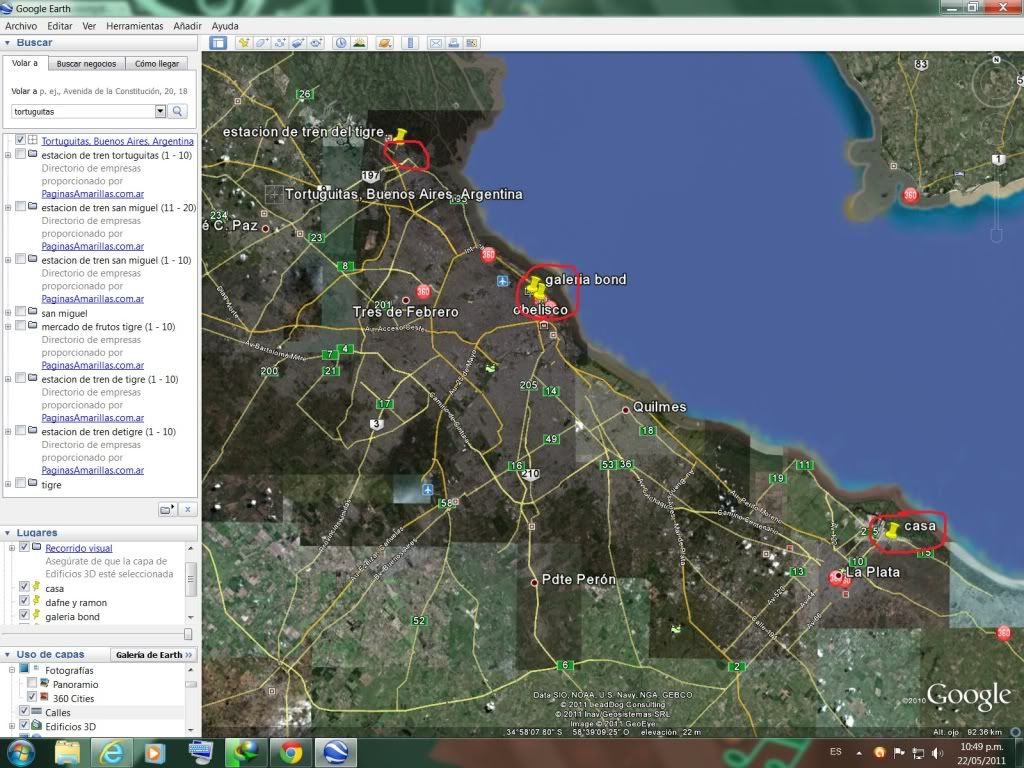Viewport: 1024px width, 768px height.
Task: Click the view in Google Maps icon
Action: (x=472, y=43)
